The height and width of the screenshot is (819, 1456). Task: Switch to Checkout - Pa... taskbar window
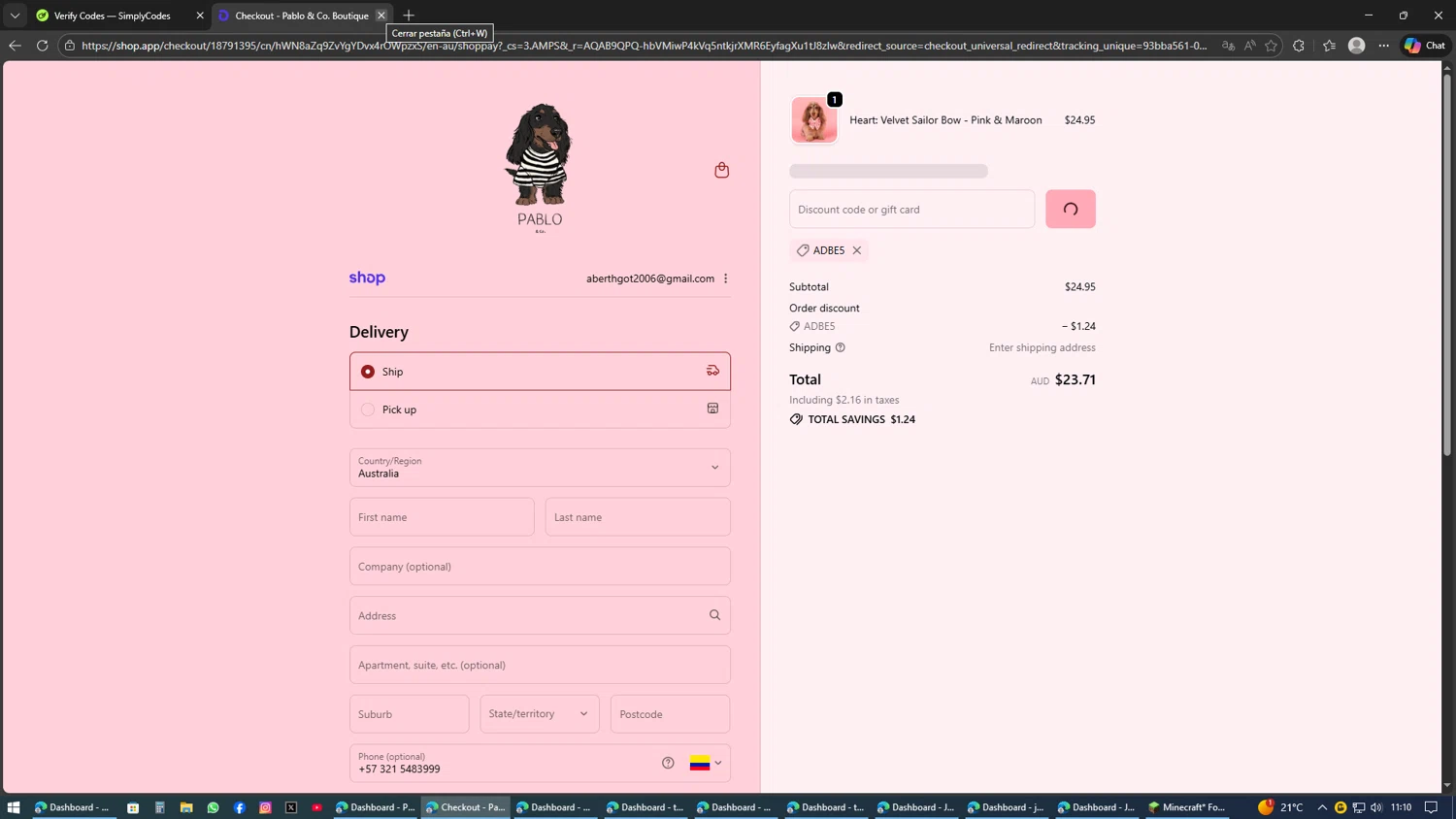point(466,807)
